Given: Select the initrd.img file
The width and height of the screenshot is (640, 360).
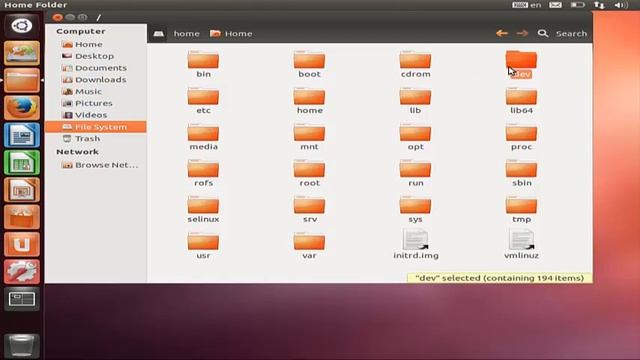Looking at the screenshot, I should tap(416, 244).
